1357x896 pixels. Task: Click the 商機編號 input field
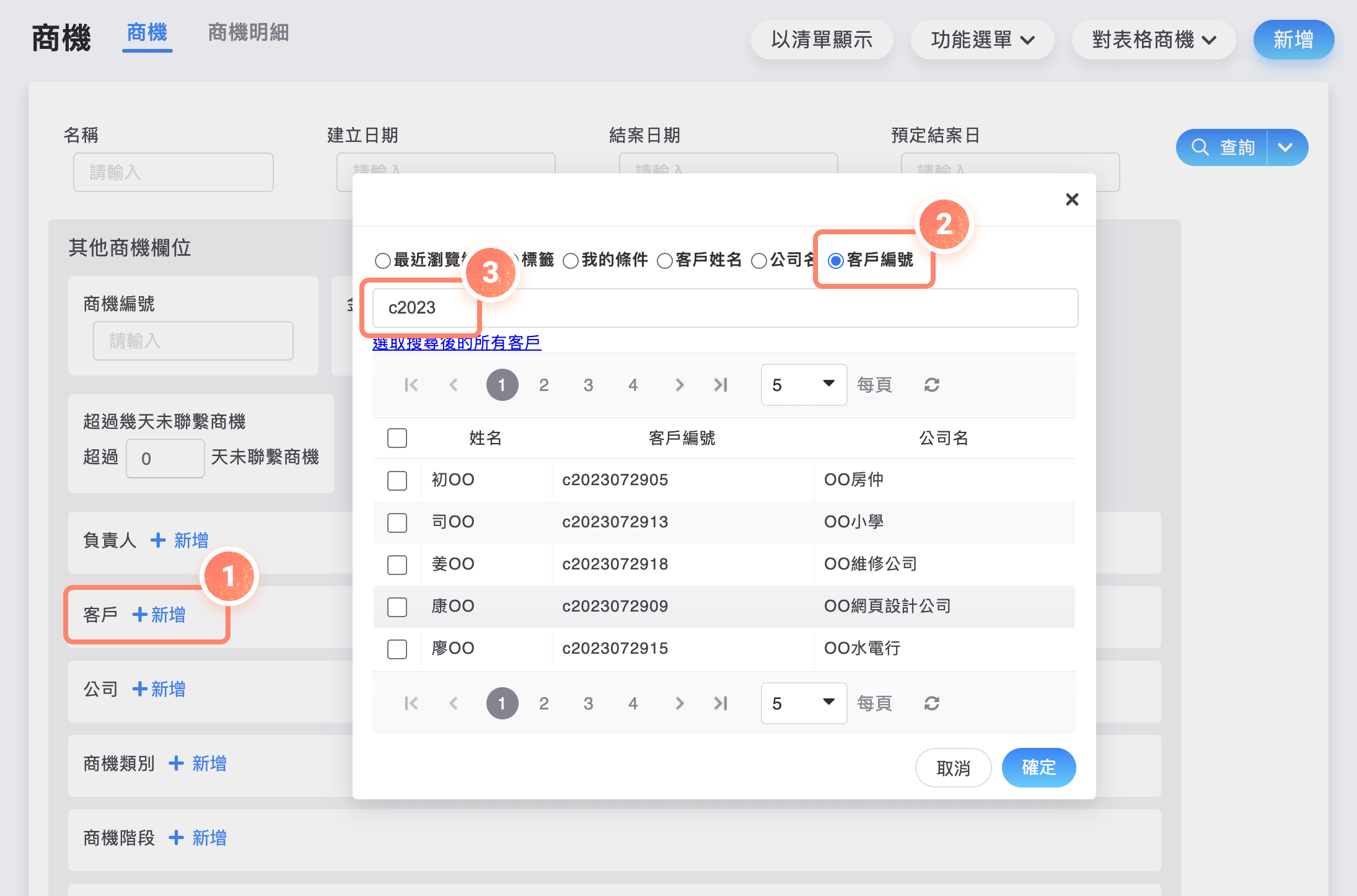pyautogui.click(x=193, y=341)
